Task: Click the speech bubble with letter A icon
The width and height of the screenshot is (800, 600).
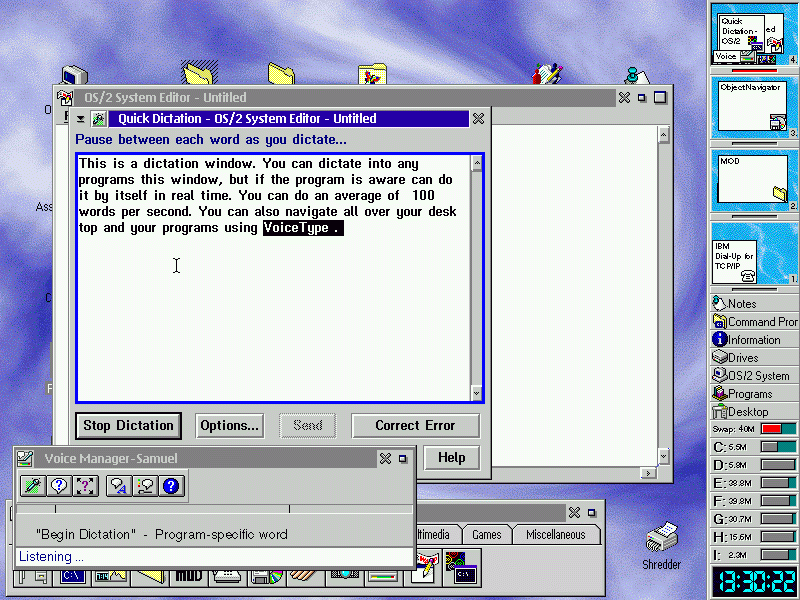Action: click(119, 486)
